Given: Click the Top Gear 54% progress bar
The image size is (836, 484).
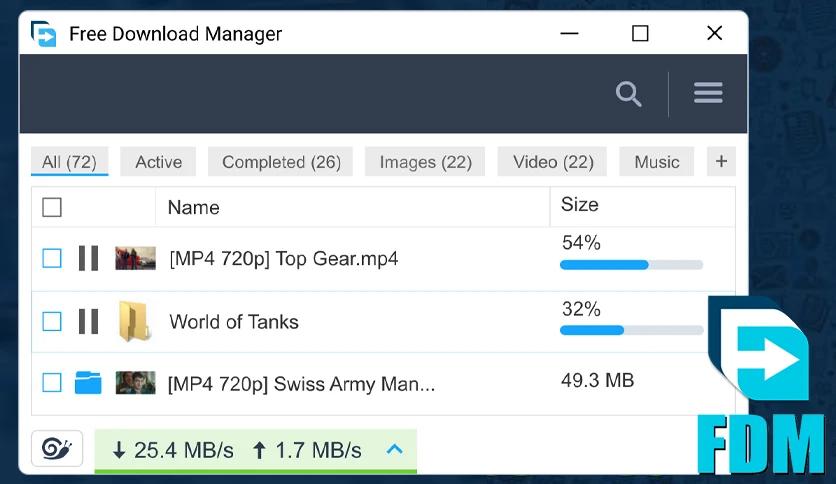Looking at the screenshot, I should click(x=631, y=265).
